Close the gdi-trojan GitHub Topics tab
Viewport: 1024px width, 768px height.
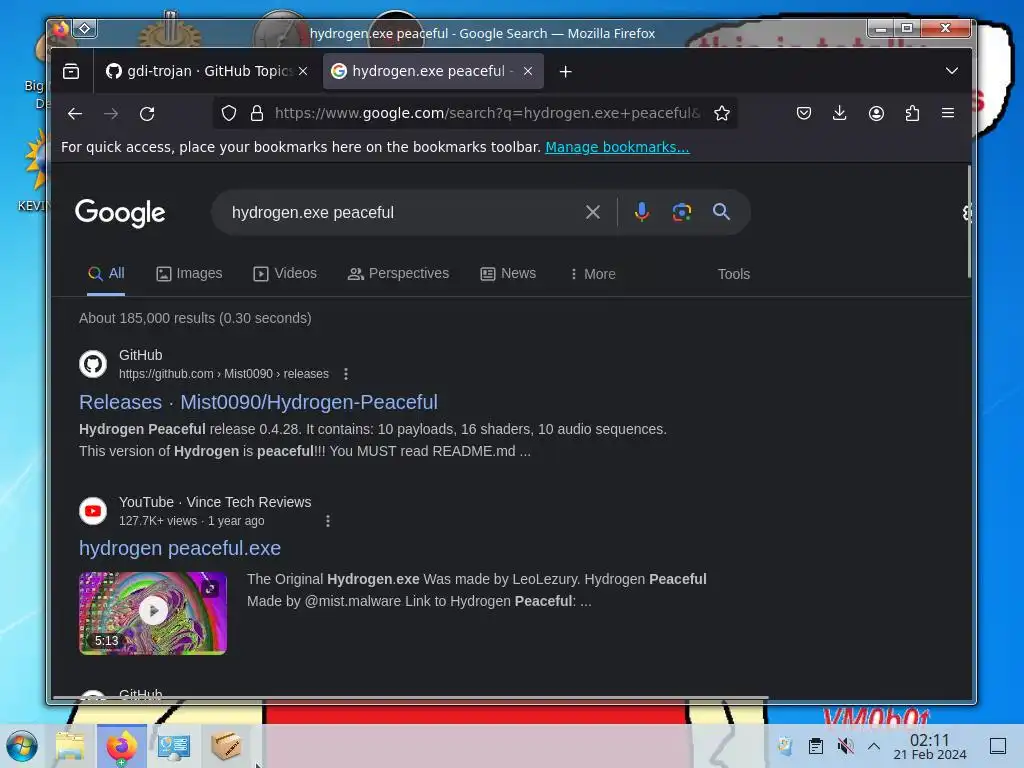303,71
